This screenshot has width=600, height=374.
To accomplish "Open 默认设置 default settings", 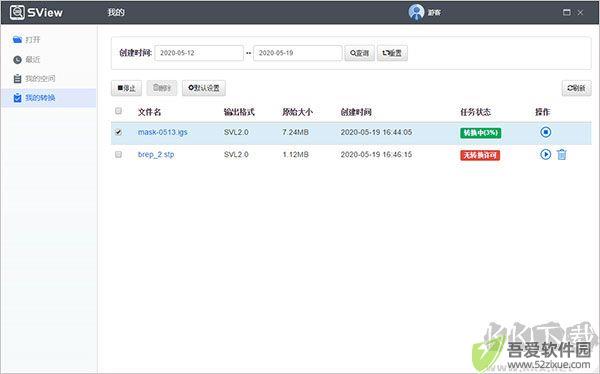I will [204, 88].
